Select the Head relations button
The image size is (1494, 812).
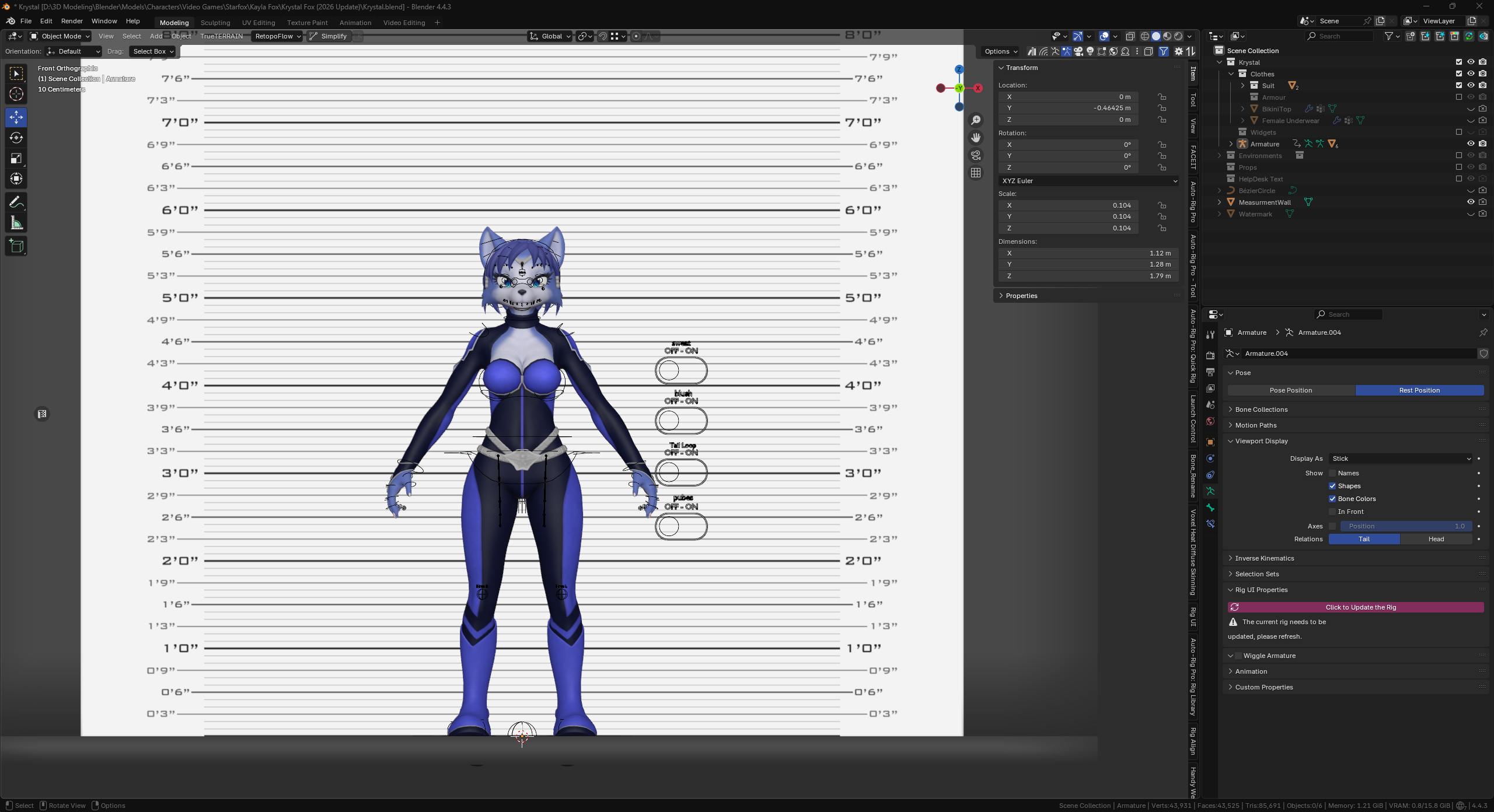[1436, 539]
